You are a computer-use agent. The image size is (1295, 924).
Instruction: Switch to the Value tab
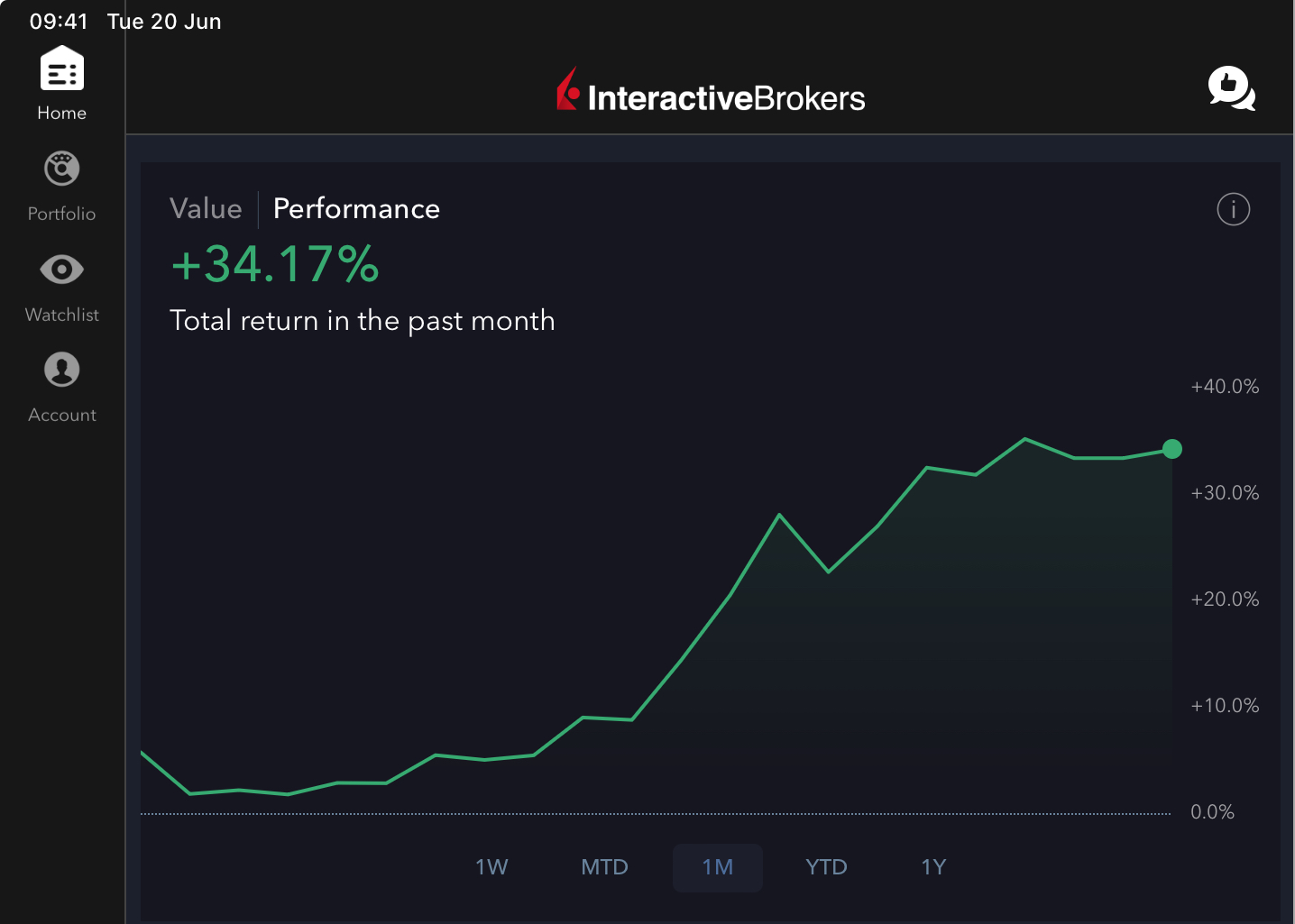[206, 209]
